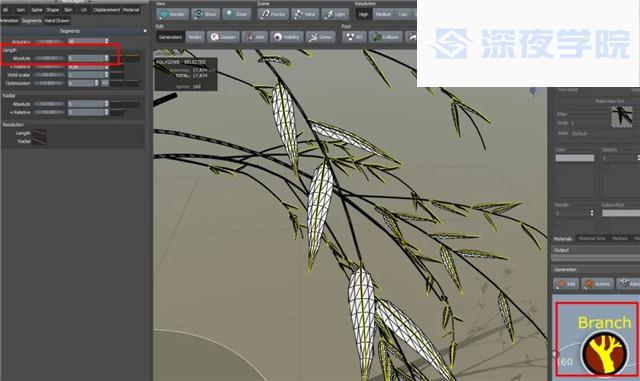Open the Displacement properties tab
Viewport: 640px width, 381px height.
tap(106, 10)
